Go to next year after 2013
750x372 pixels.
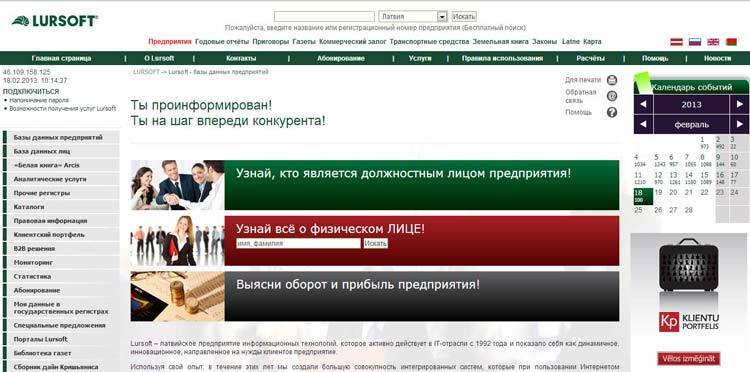739,104
